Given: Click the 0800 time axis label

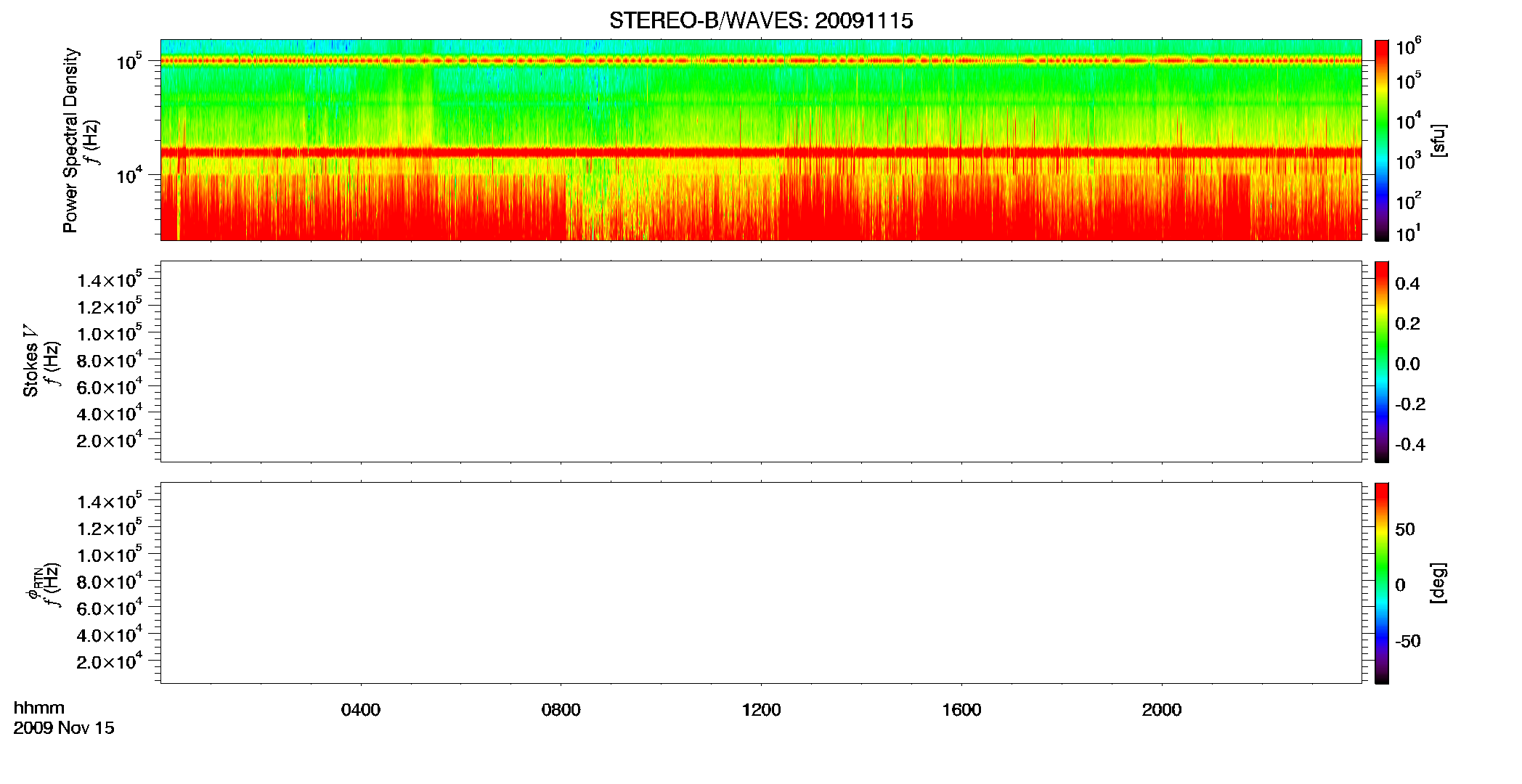Looking at the screenshot, I should [561, 710].
